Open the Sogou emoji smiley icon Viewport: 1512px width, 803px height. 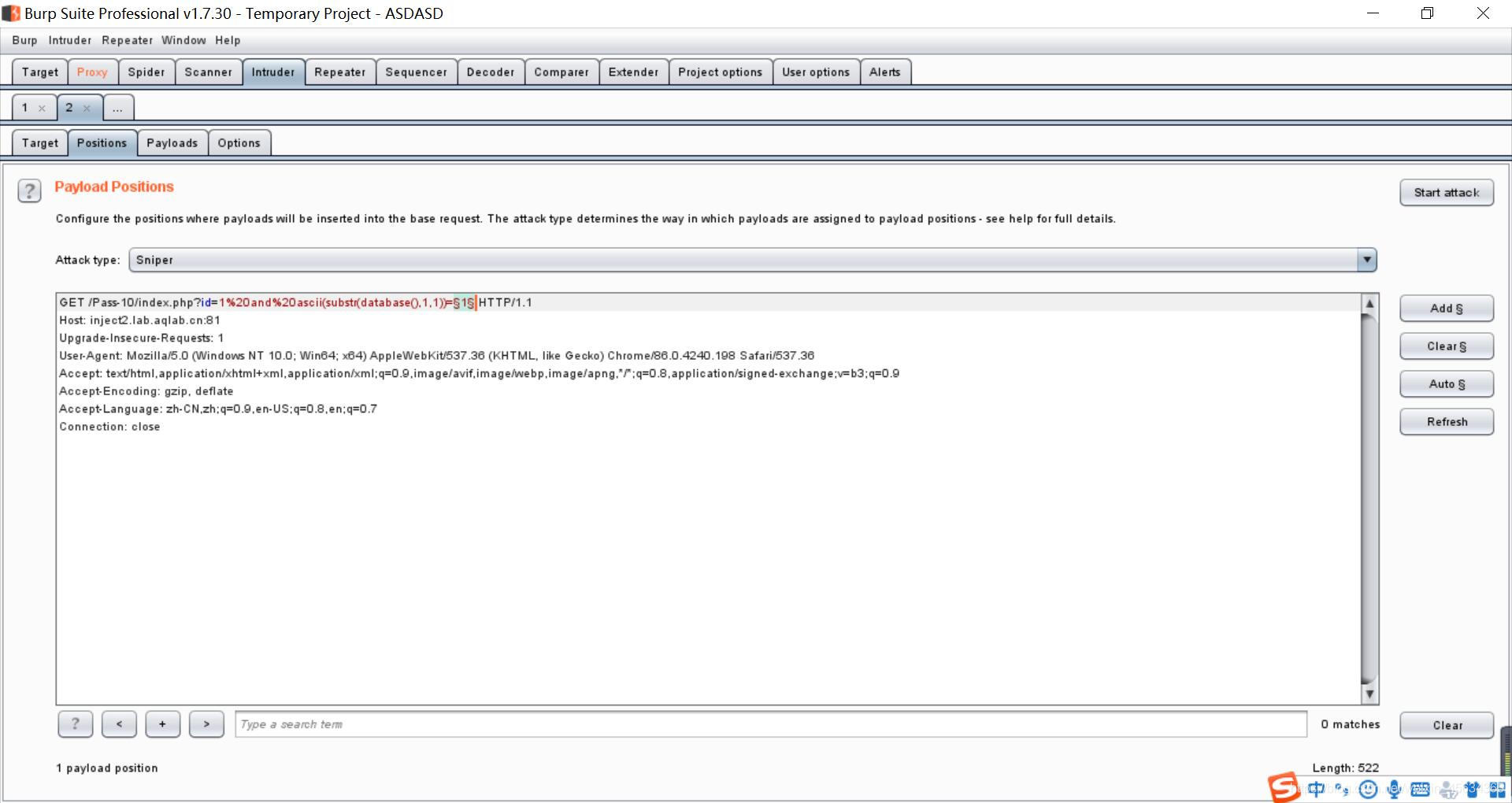(x=1369, y=789)
